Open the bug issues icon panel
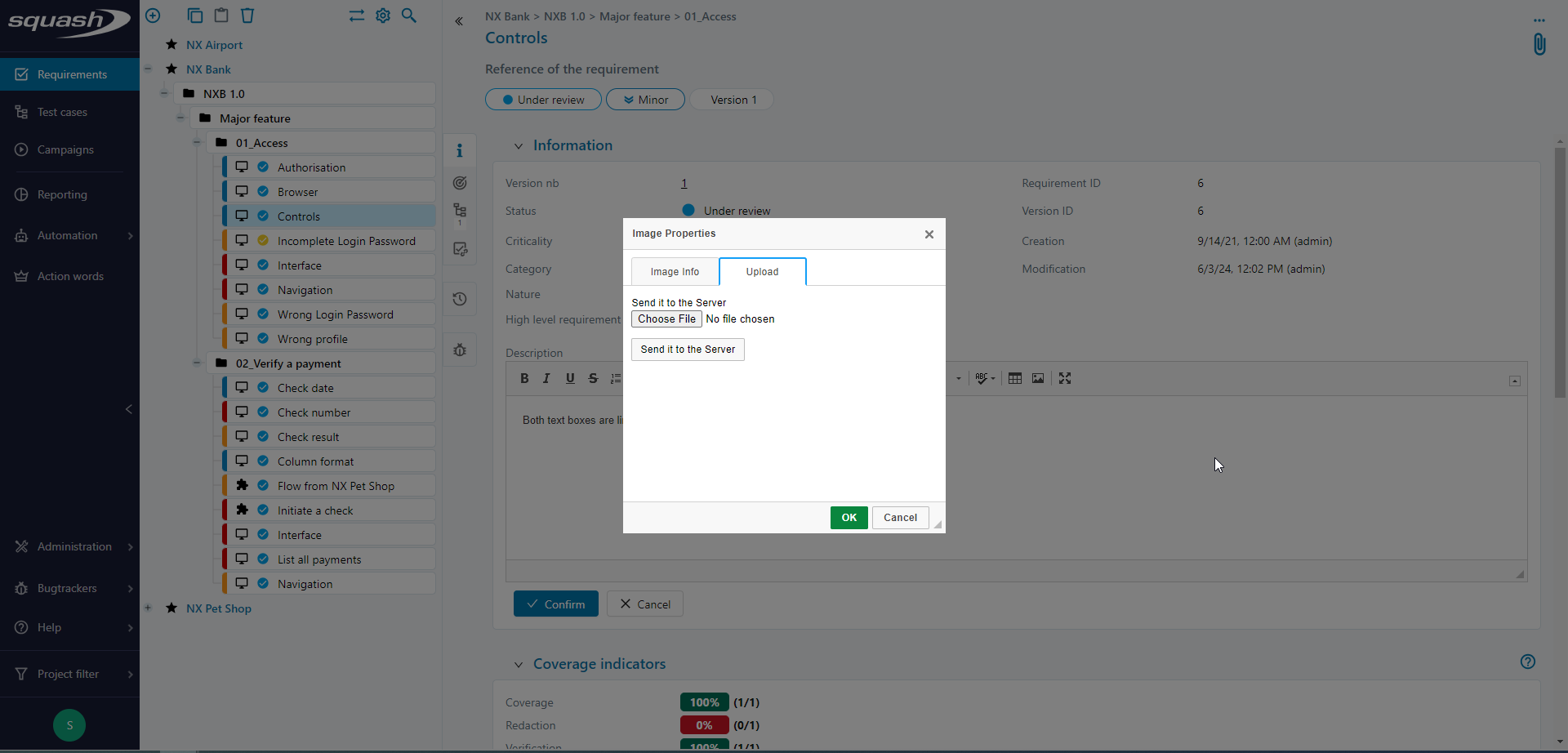 [x=460, y=350]
